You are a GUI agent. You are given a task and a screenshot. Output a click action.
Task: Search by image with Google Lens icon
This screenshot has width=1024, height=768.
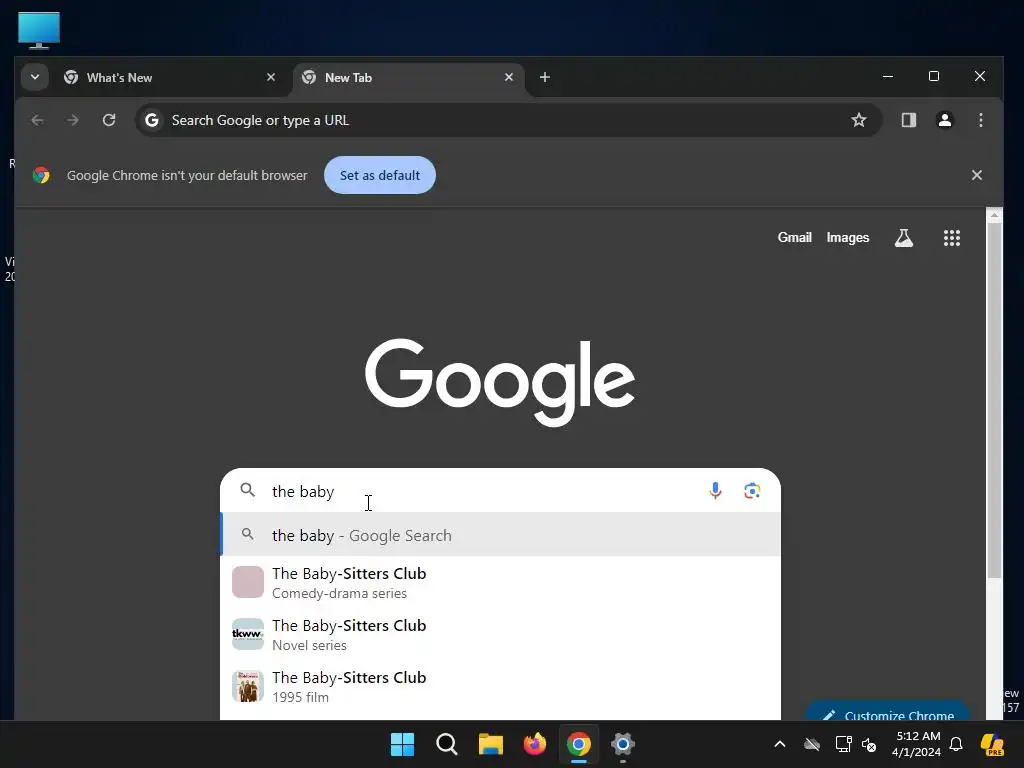pyautogui.click(x=752, y=490)
